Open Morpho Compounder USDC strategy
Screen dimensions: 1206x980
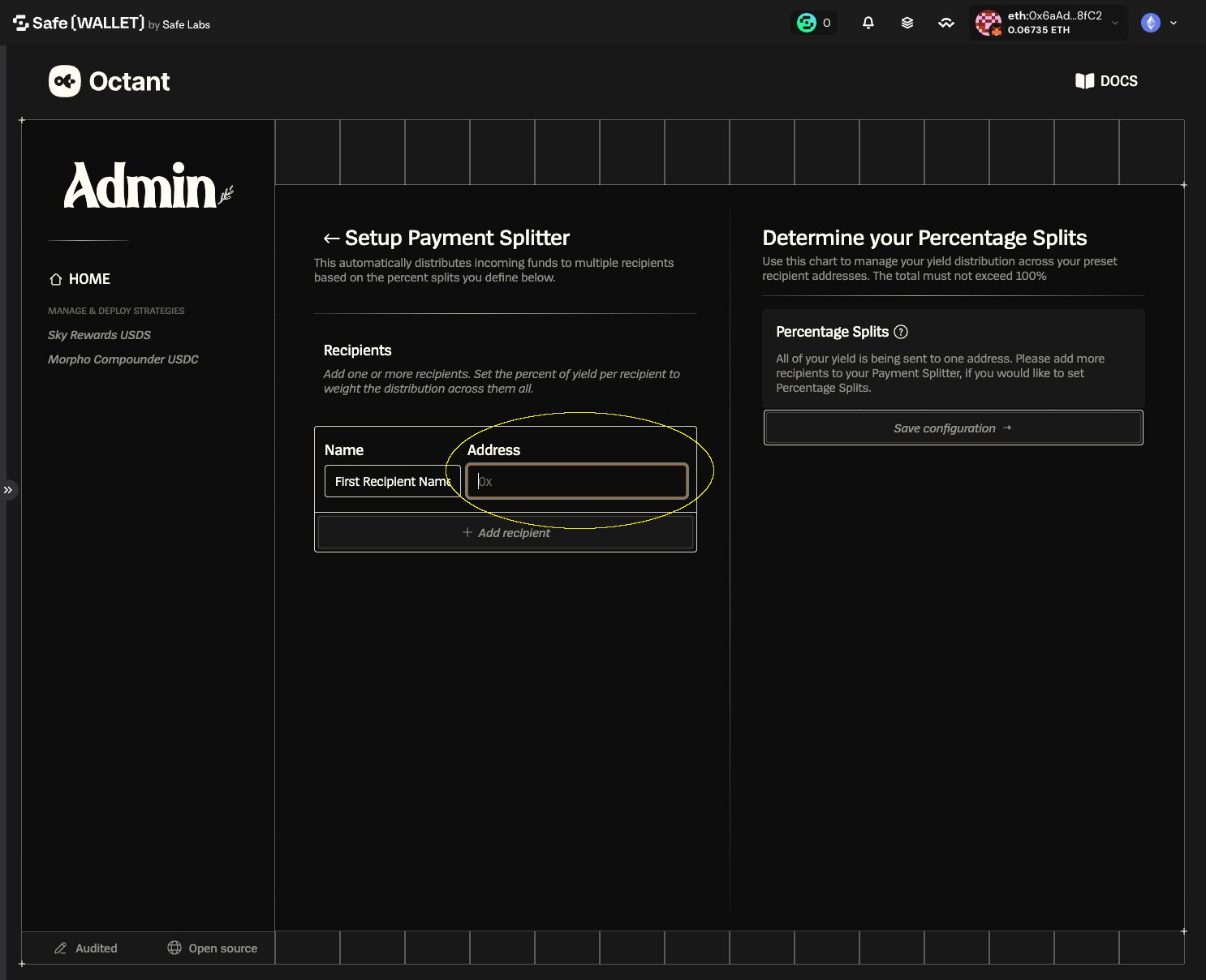pyautogui.click(x=123, y=359)
